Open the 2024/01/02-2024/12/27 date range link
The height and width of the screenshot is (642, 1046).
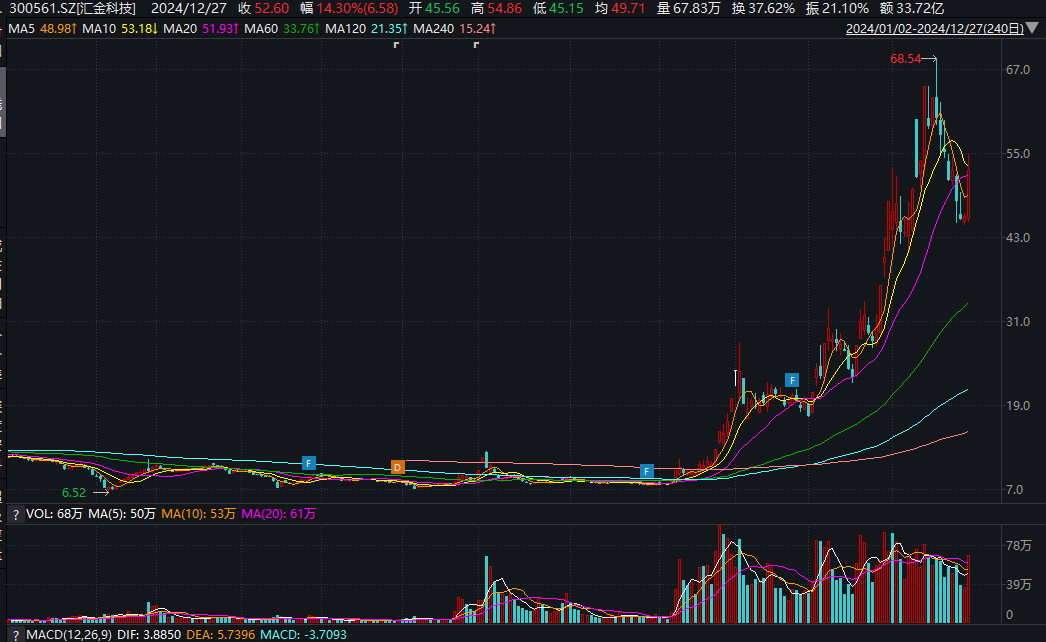(935, 29)
